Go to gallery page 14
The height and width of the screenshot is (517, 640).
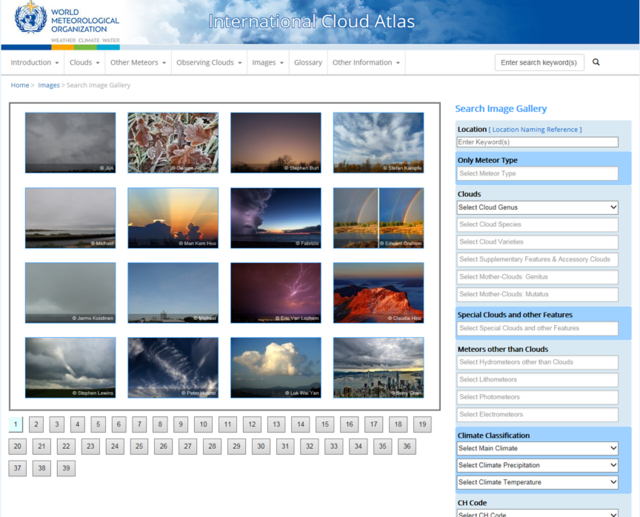point(301,424)
